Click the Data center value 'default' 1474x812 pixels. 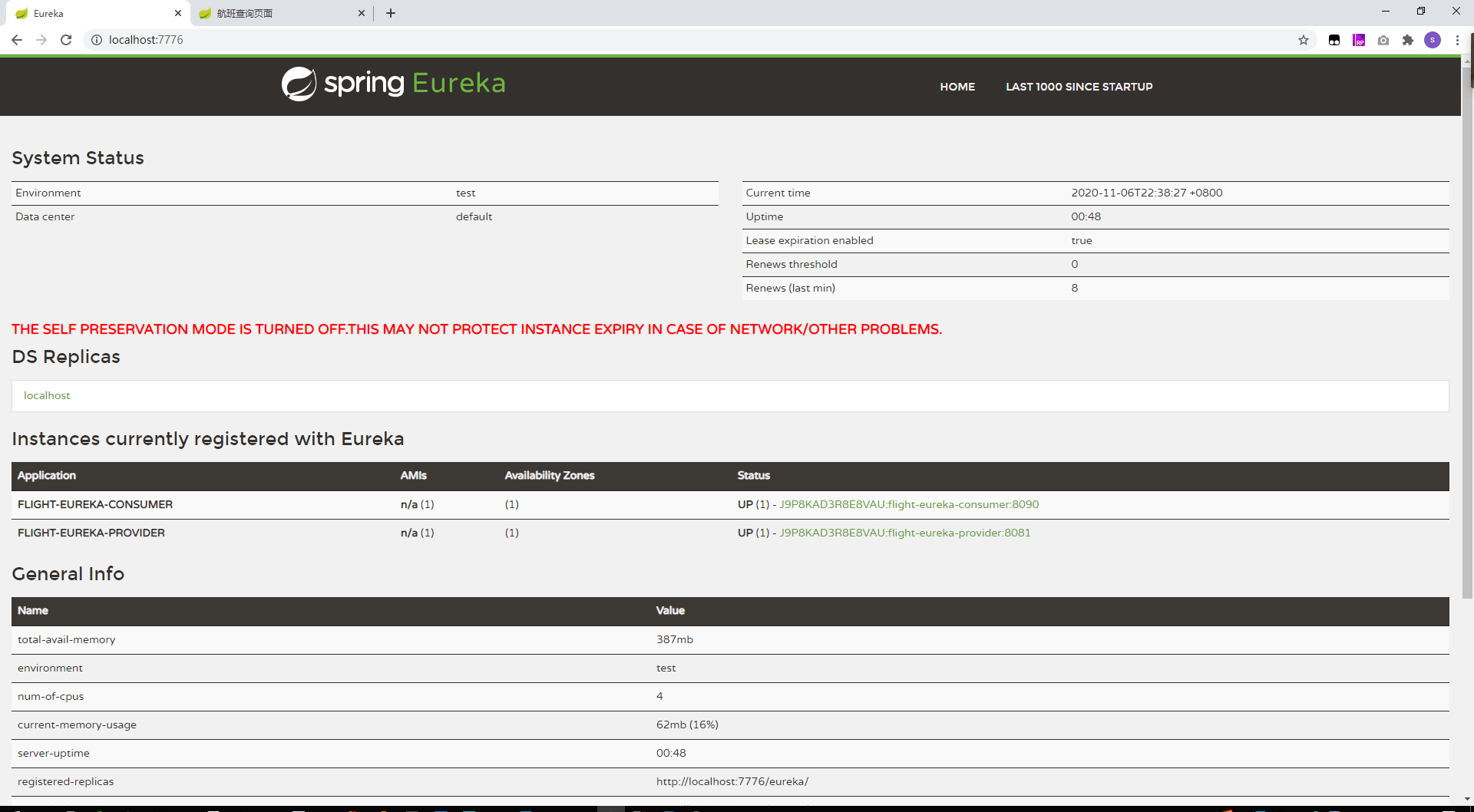(x=474, y=216)
